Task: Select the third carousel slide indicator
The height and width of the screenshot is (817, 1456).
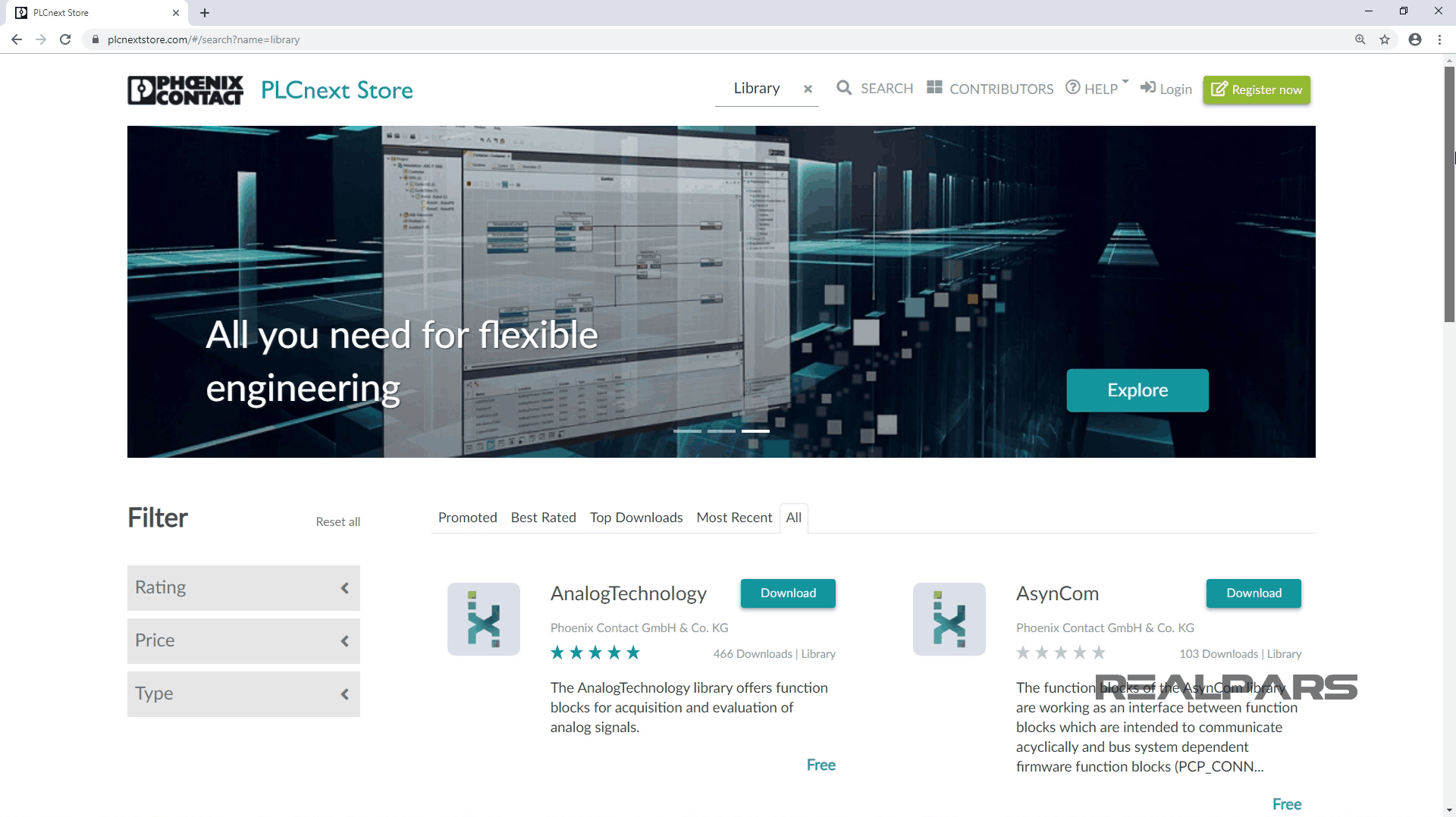Action: click(755, 430)
